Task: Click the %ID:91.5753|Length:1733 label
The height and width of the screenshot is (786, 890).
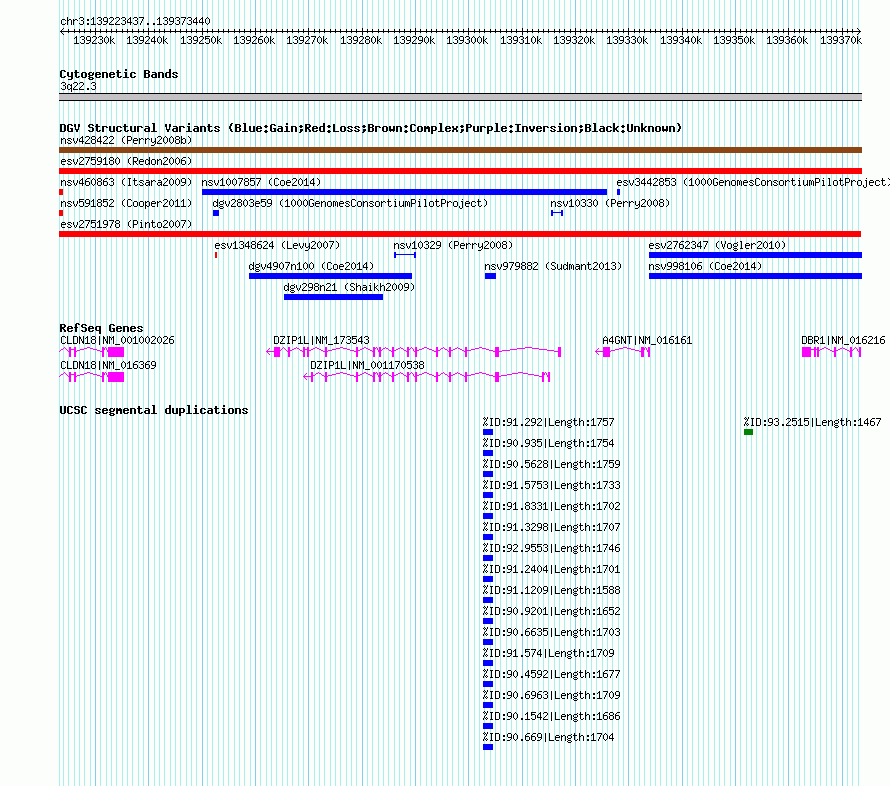Action: (552, 485)
